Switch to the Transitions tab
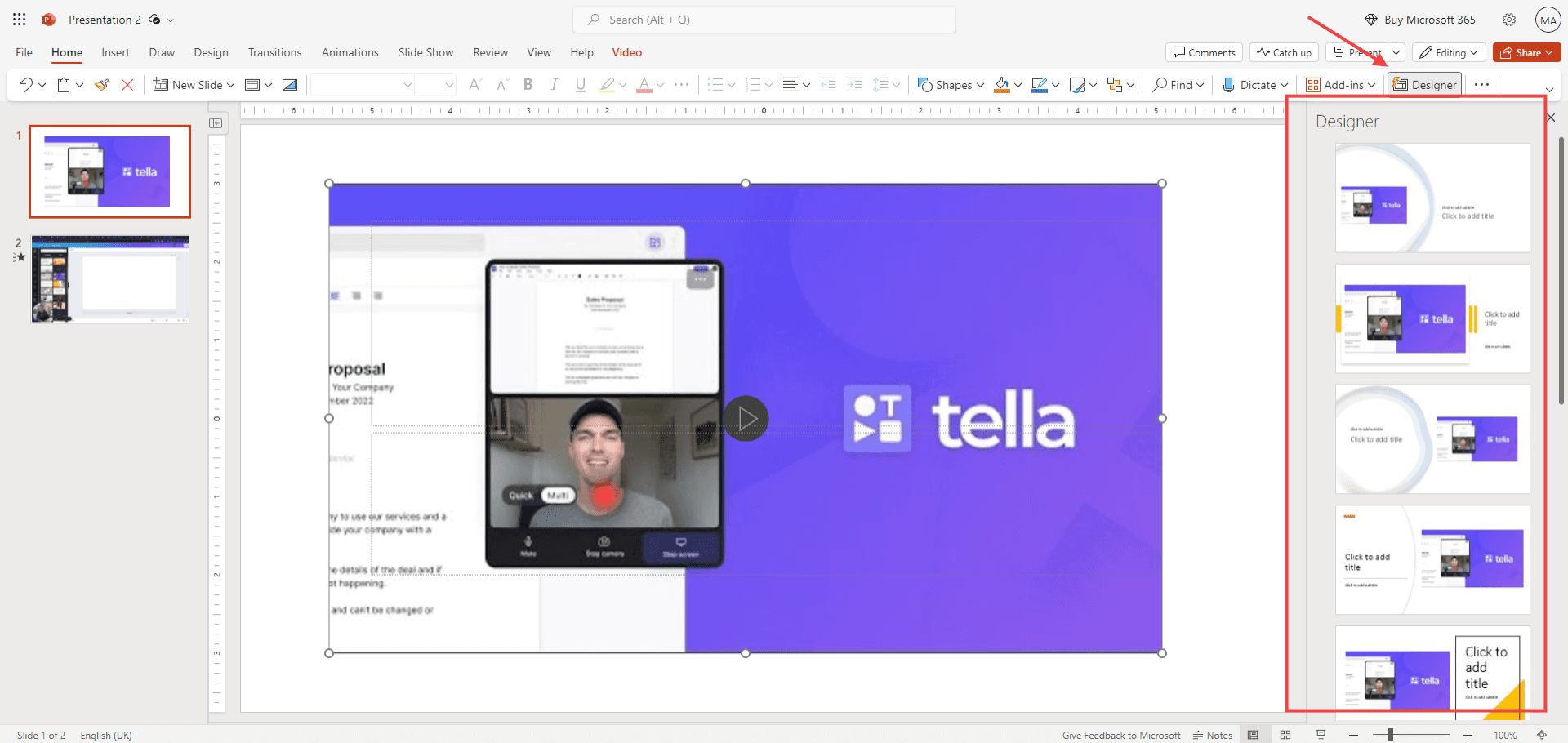The width and height of the screenshot is (1568, 743). pyautogui.click(x=274, y=52)
